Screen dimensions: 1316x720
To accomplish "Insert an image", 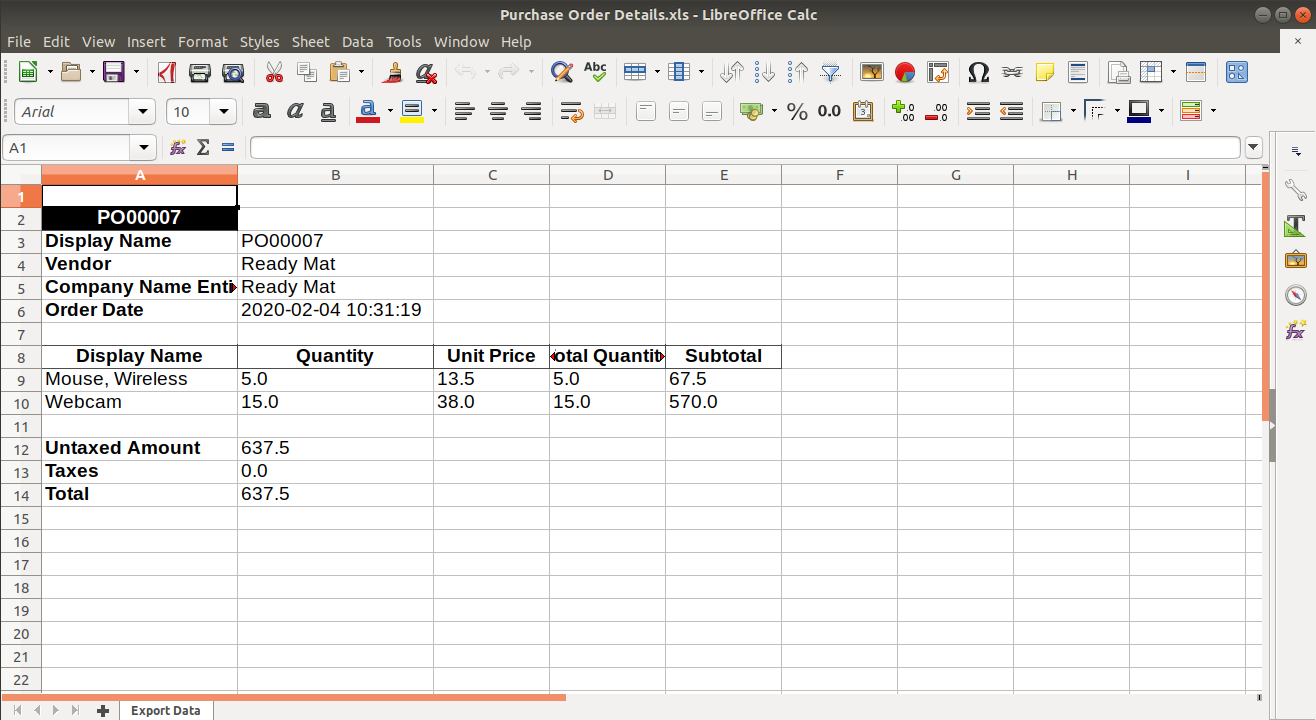I will coord(872,72).
